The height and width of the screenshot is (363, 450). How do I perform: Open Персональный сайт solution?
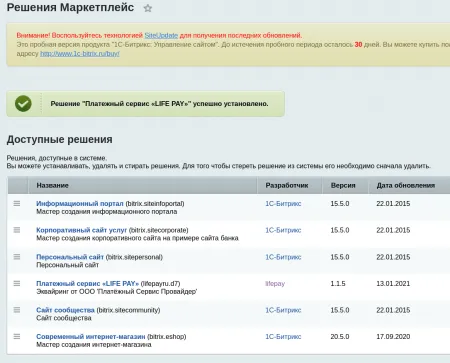click(70, 257)
